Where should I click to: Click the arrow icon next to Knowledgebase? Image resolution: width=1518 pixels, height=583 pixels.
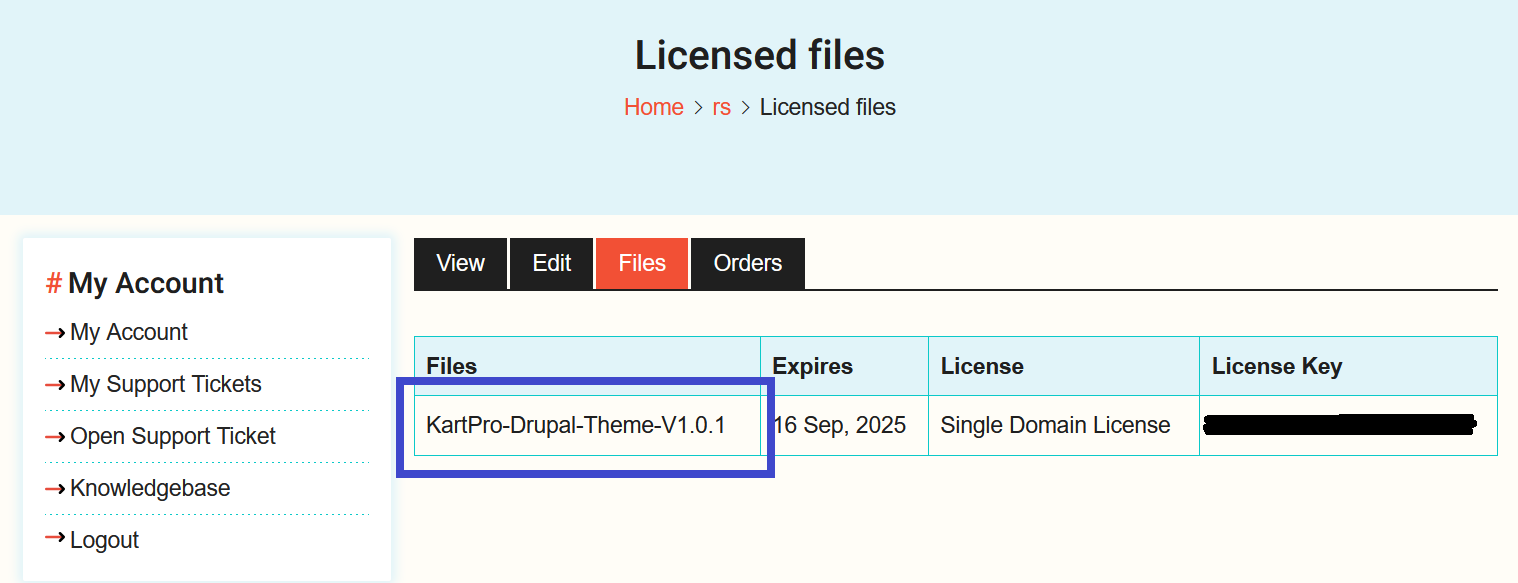tap(55, 489)
